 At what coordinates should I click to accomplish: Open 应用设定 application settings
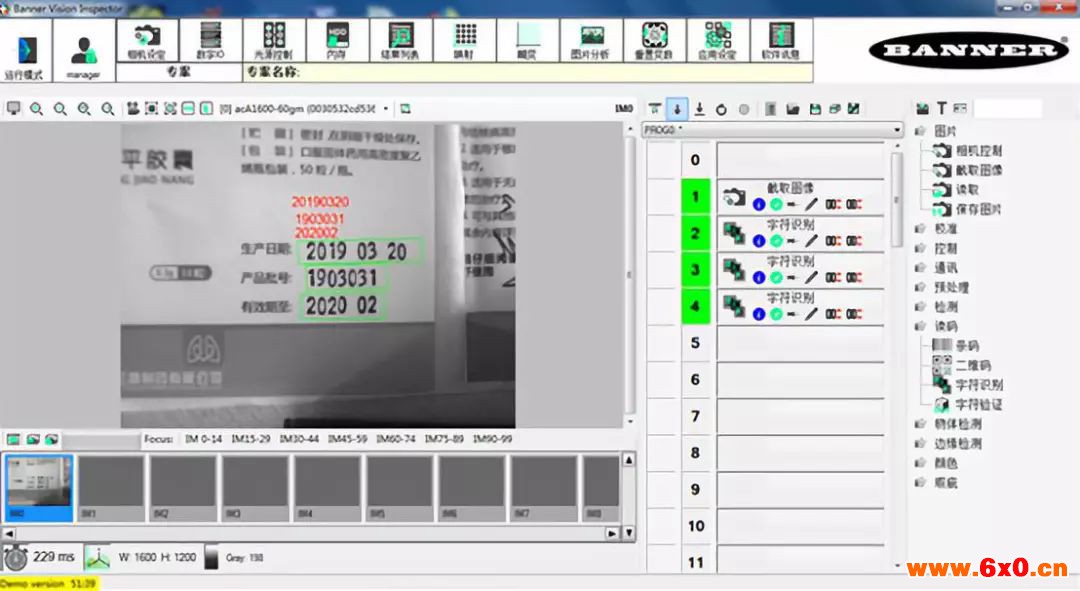(718, 40)
